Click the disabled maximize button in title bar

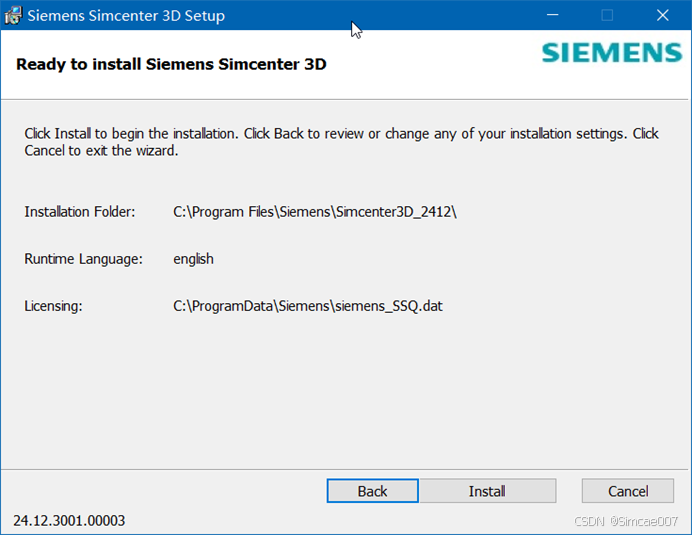607,15
